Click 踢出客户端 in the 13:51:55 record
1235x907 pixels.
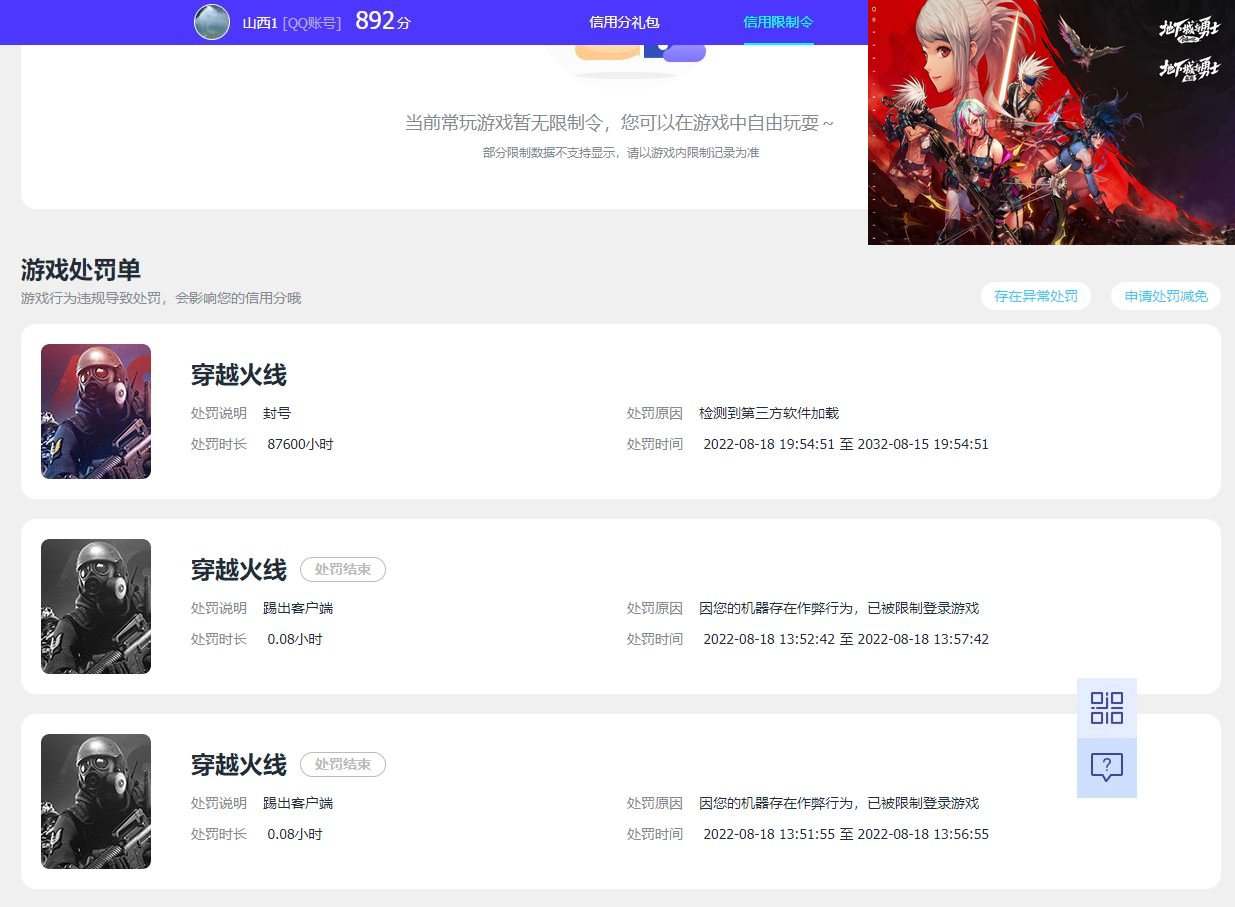pyautogui.click(x=298, y=803)
